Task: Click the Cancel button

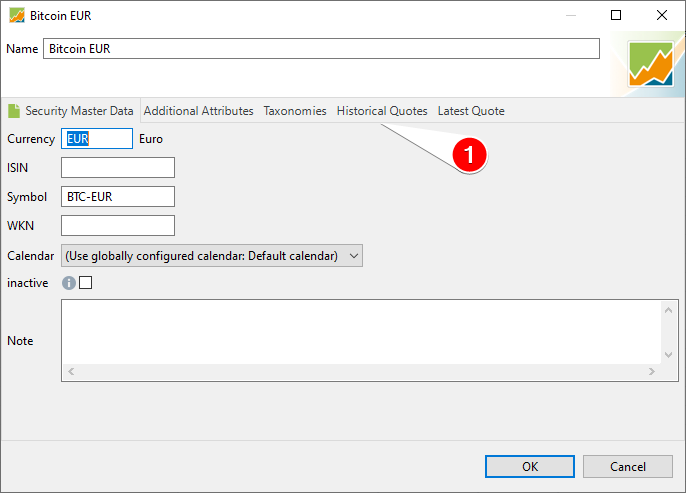Action: [x=628, y=467]
